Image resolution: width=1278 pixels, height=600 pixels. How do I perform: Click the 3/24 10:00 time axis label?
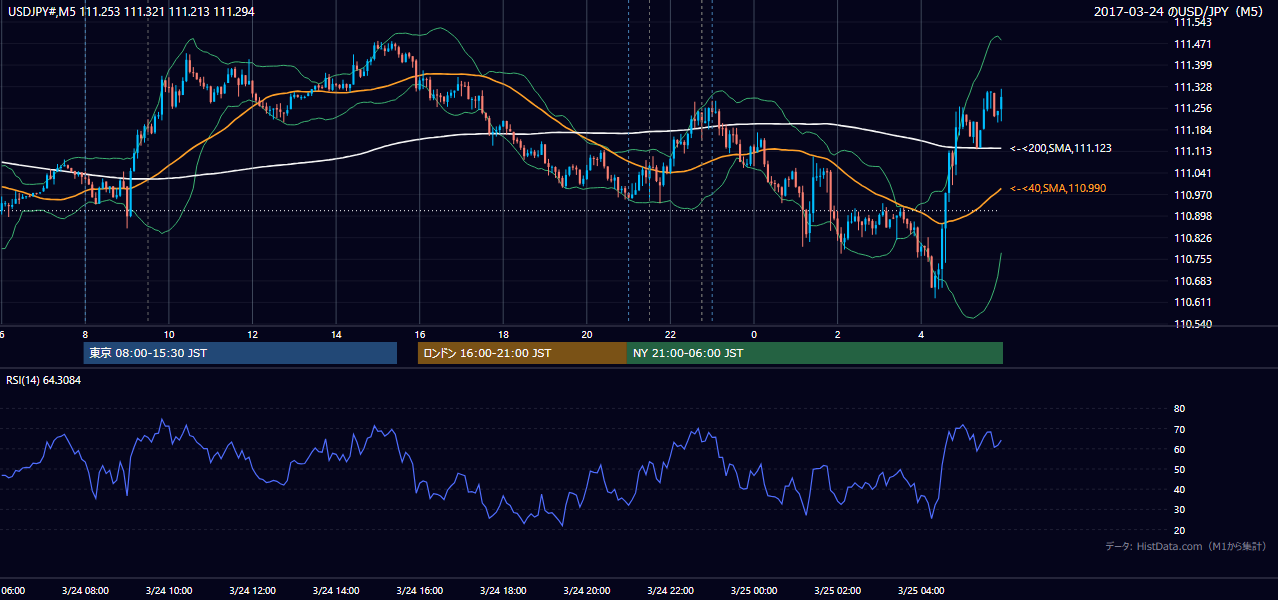click(169, 590)
